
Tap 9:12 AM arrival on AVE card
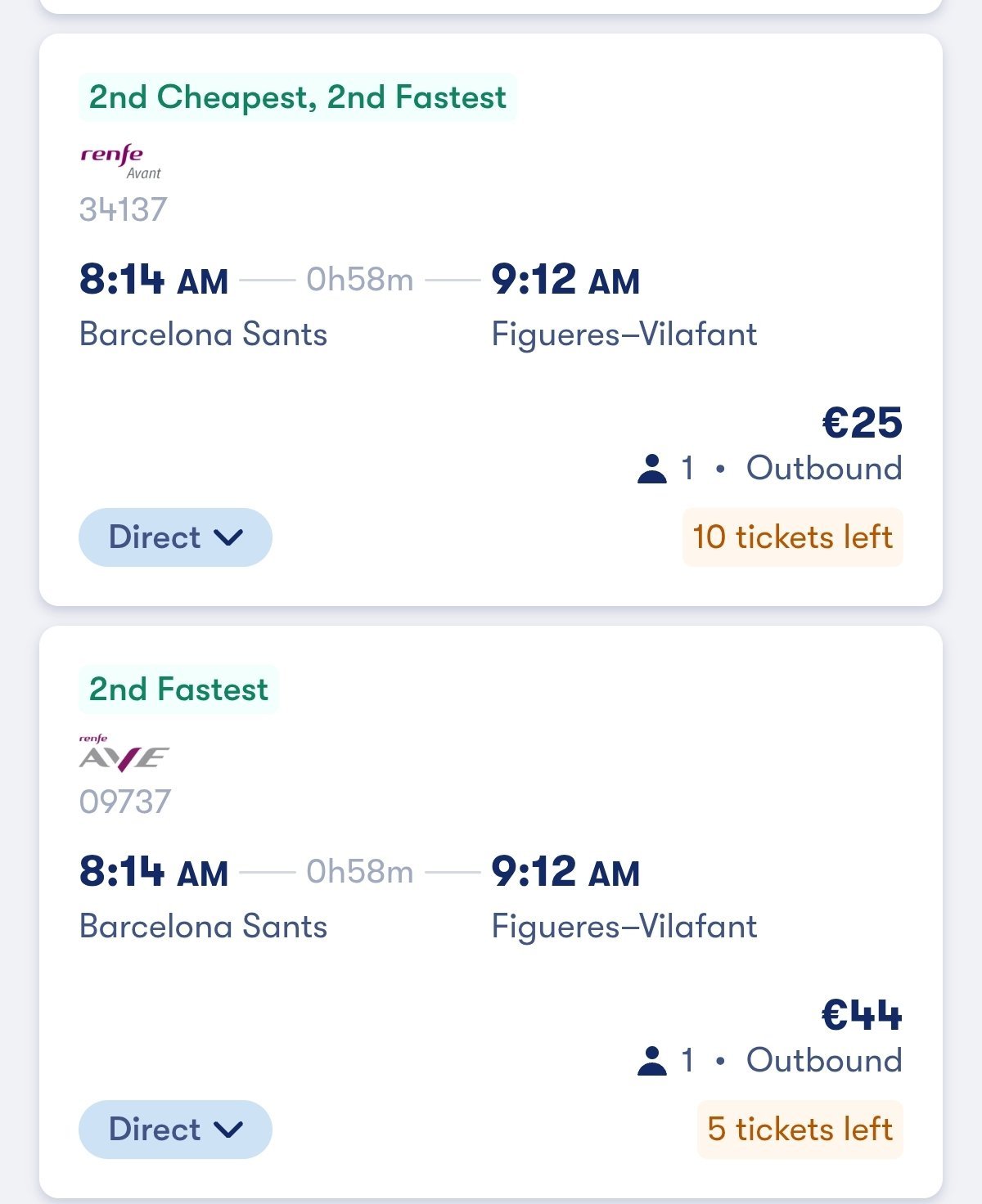[565, 872]
